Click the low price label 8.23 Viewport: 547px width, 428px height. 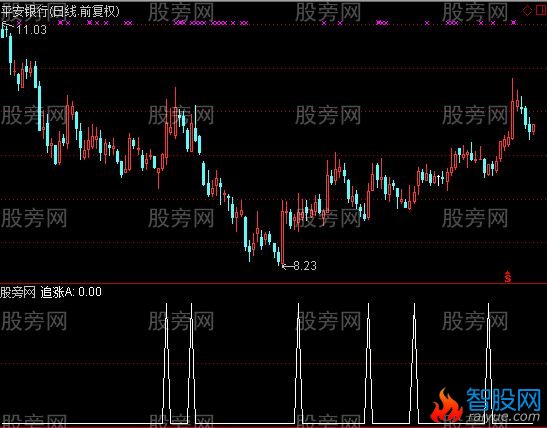305,266
